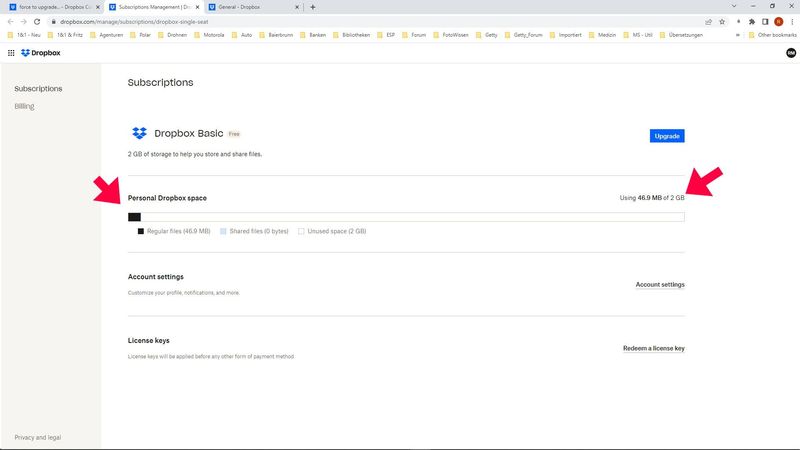The width and height of the screenshot is (800, 450).
Task: Share this page from the address bar
Action: (x=708, y=22)
